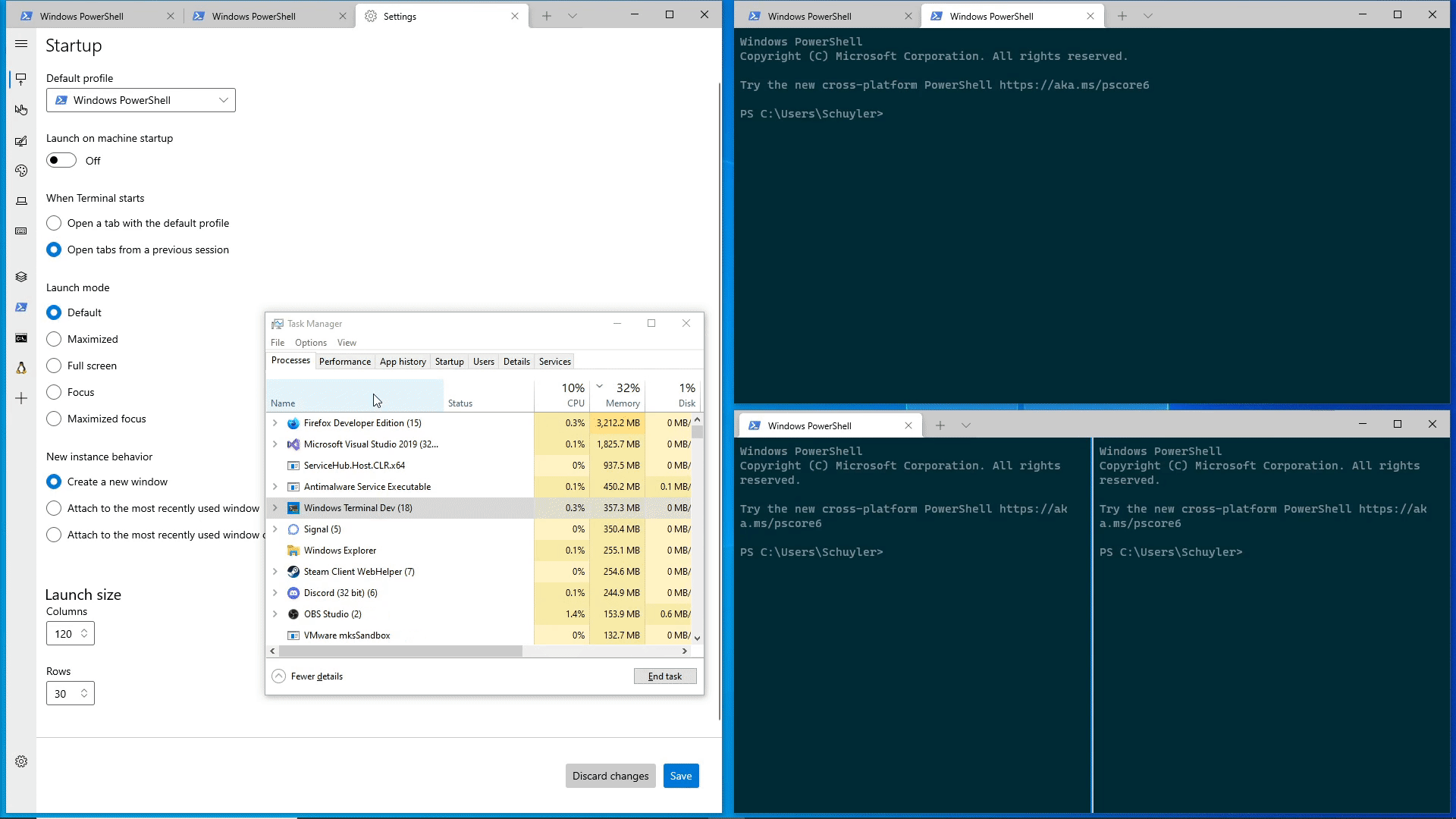Image resolution: width=1456 pixels, height=819 pixels.
Task: Select the Startup settings sidebar icon
Action: [21, 79]
